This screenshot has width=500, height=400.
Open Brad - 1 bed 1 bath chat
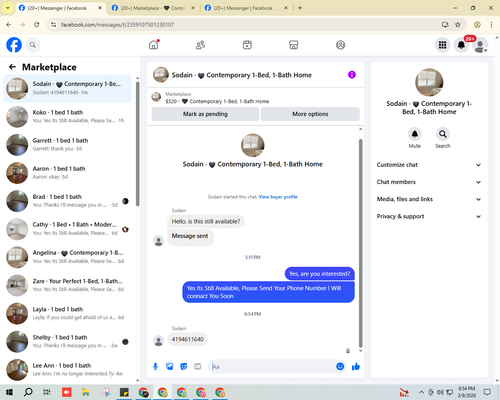tap(67, 201)
